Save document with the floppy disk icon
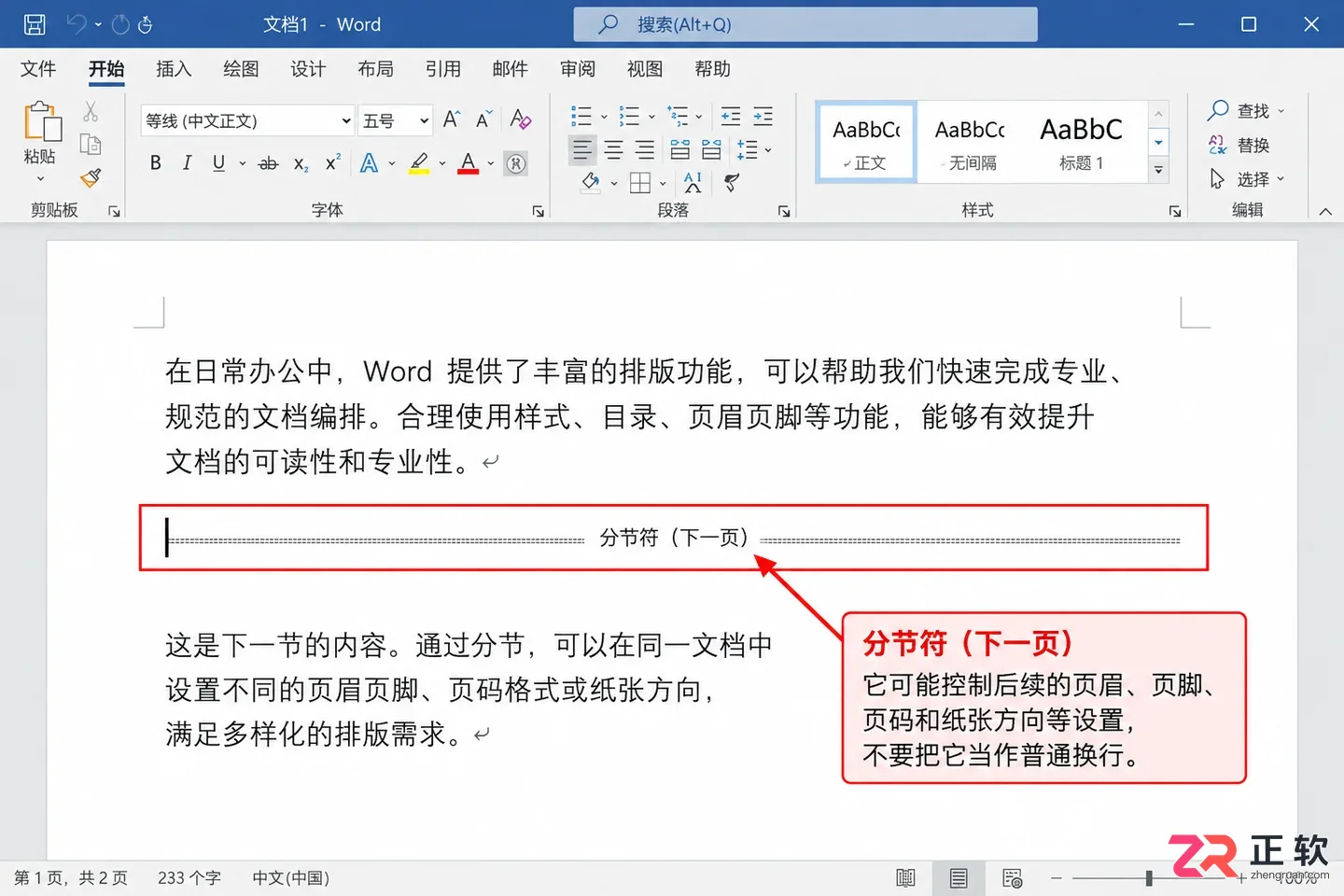This screenshot has height=896, width=1344. tap(35, 24)
